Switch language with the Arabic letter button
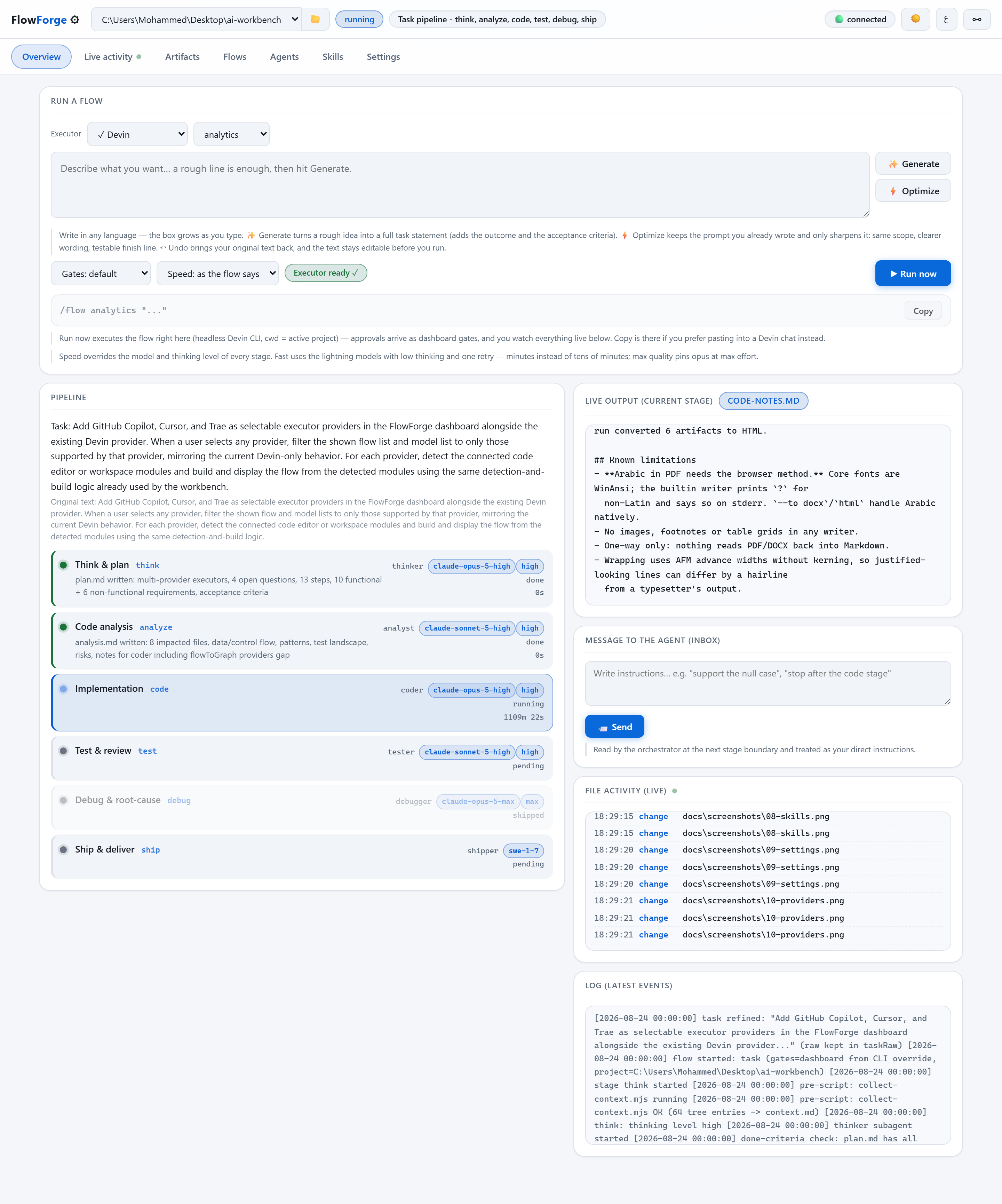This screenshot has height=1204, width=1002. [946, 19]
